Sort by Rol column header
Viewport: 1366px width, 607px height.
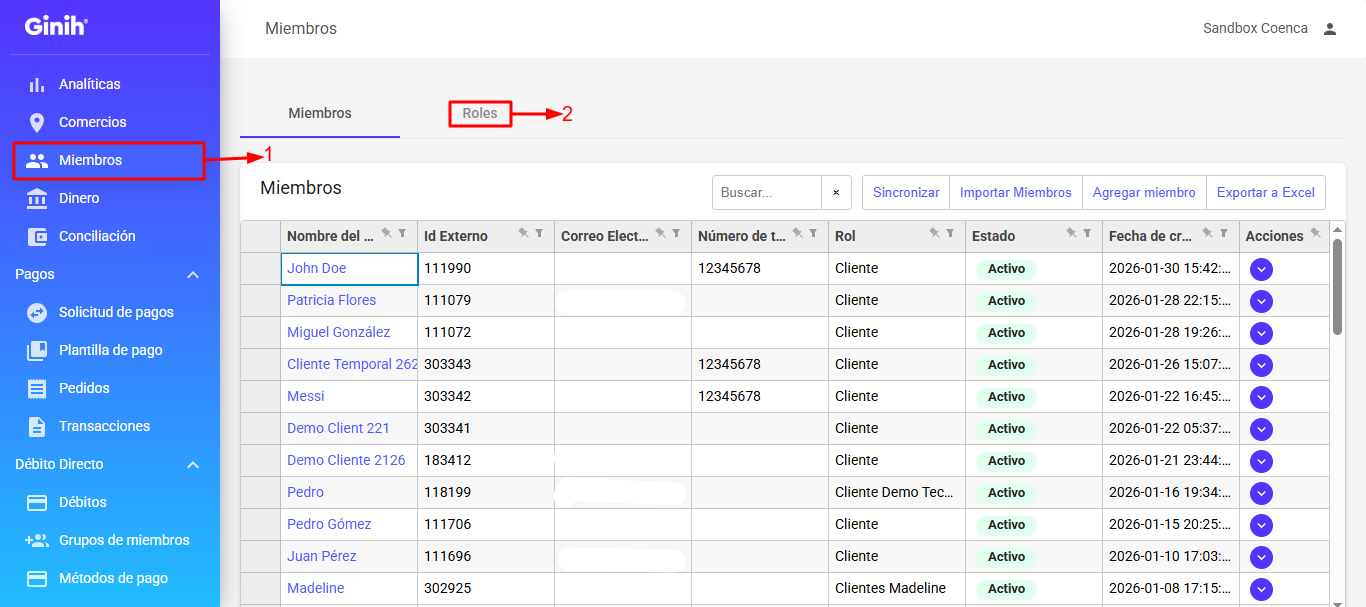[845, 236]
